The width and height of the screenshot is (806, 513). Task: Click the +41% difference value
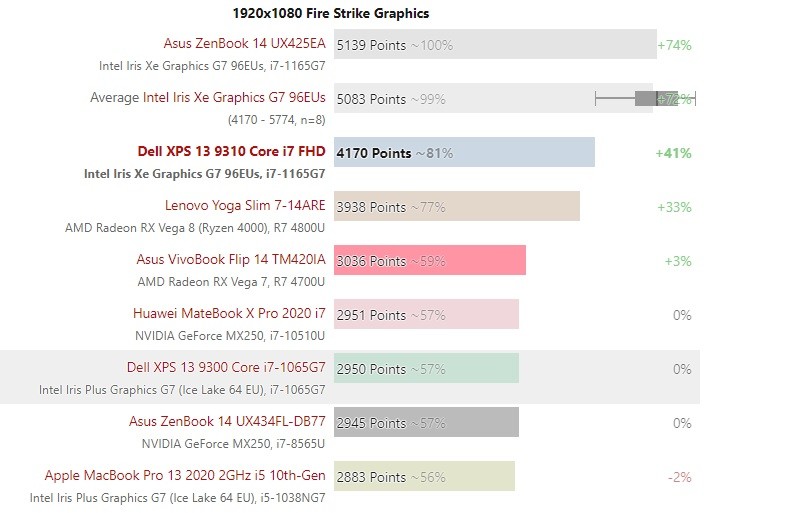[673, 153]
